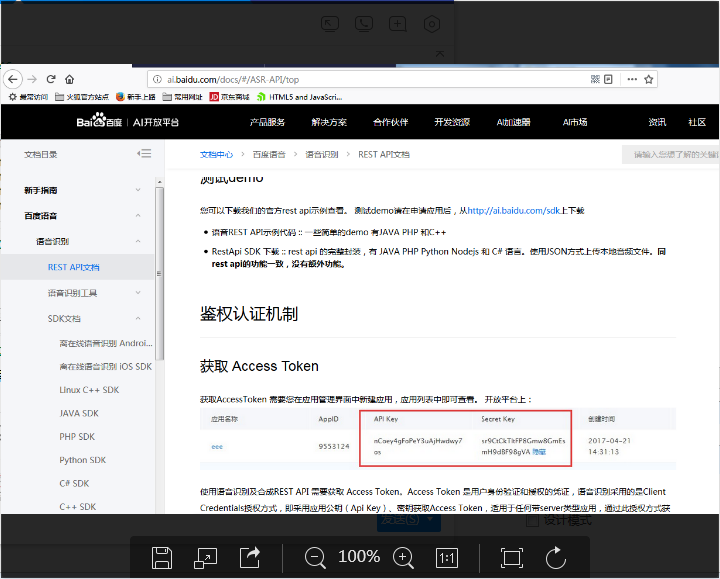Expand the 语音识别工具 section chevron

pos(138,292)
